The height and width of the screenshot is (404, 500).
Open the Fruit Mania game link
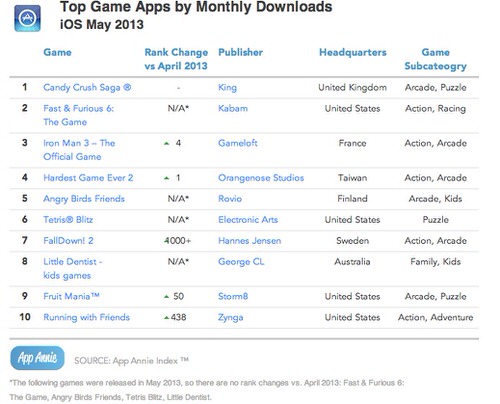point(71,296)
